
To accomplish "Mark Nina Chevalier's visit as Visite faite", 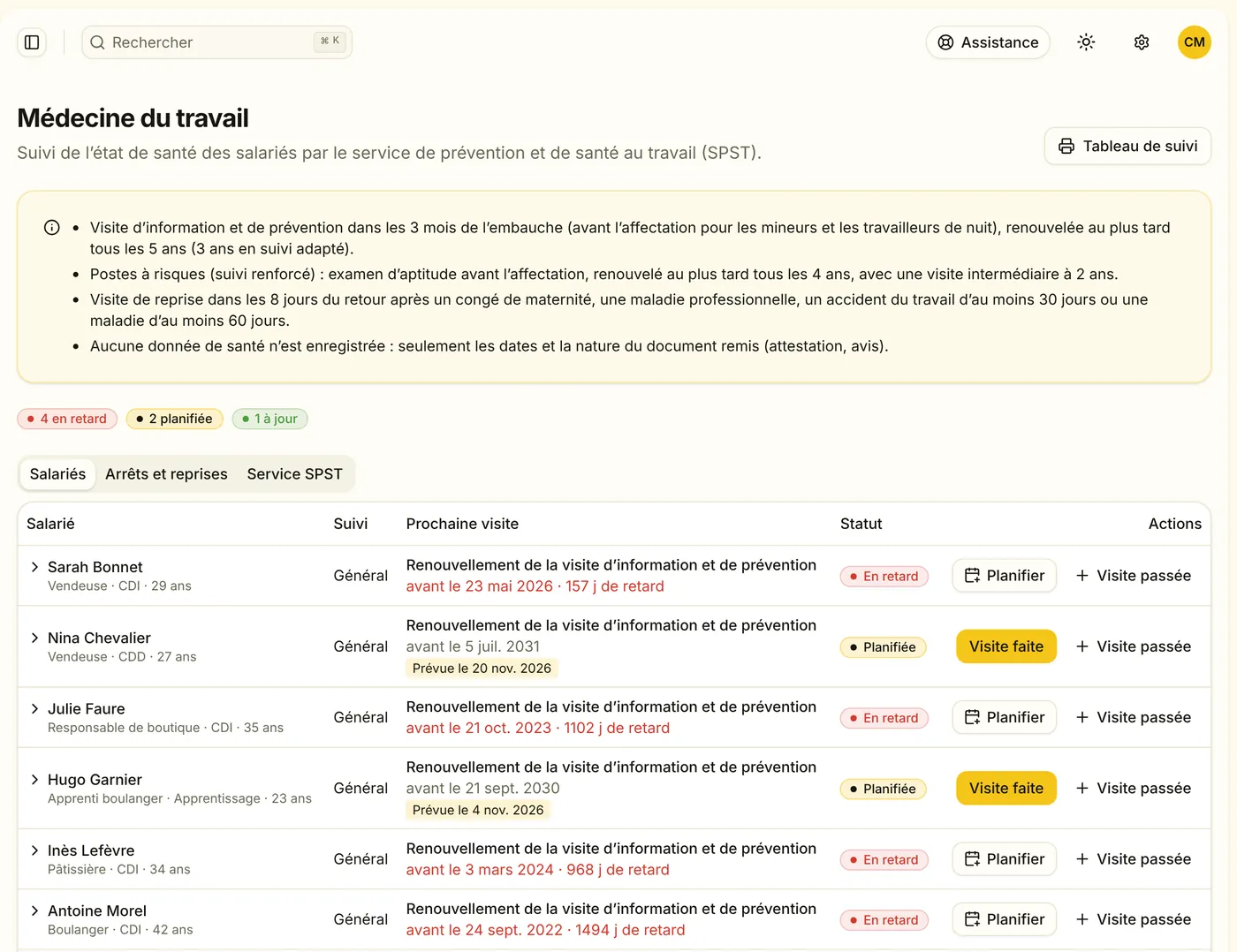I will click(1006, 646).
